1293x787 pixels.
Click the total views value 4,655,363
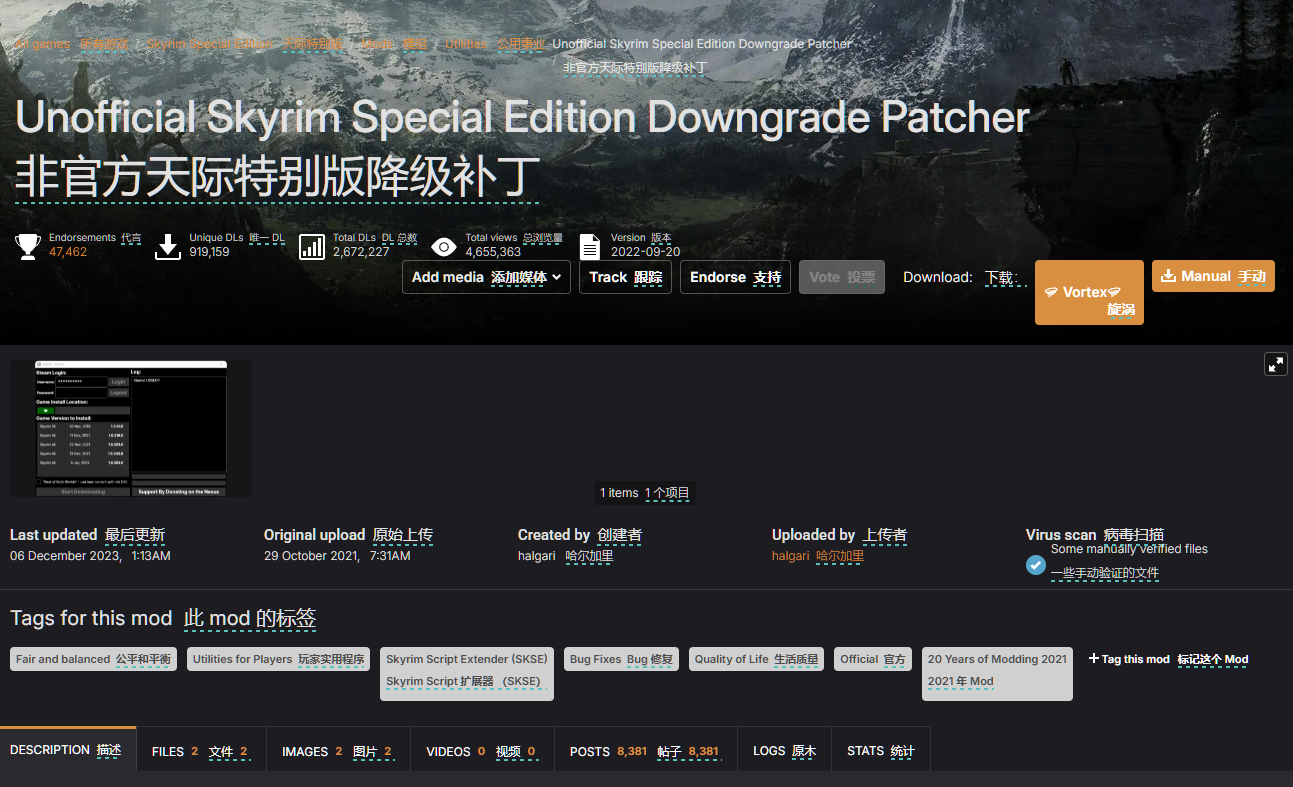[x=493, y=252]
